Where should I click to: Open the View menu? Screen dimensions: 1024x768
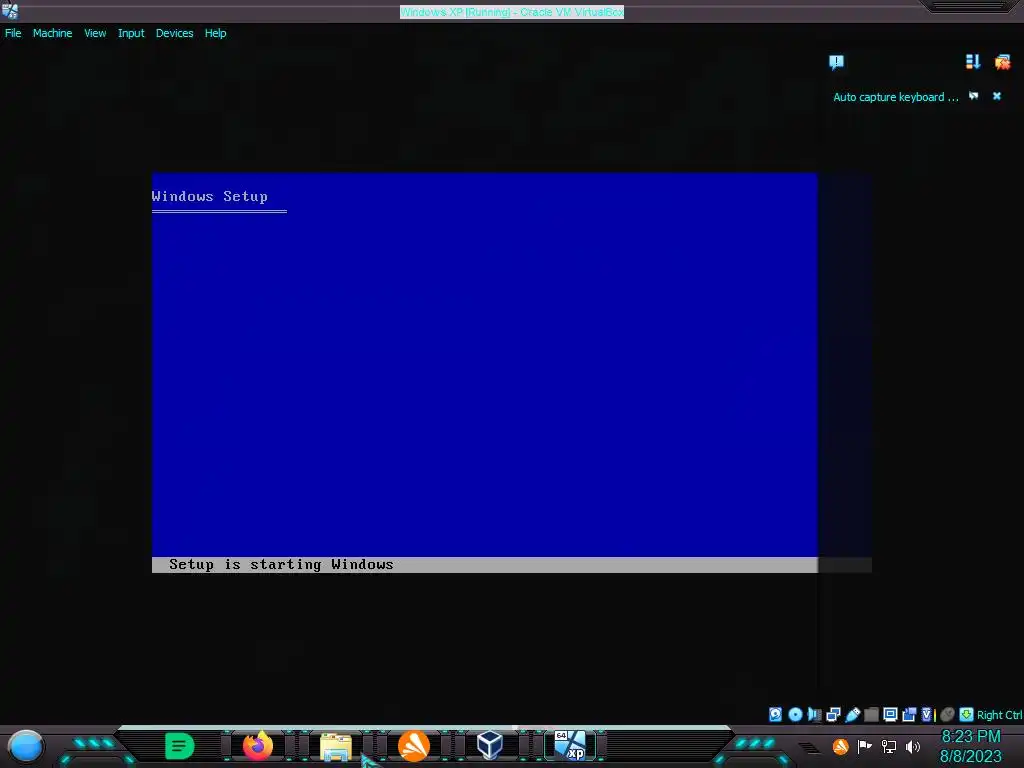coord(95,33)
